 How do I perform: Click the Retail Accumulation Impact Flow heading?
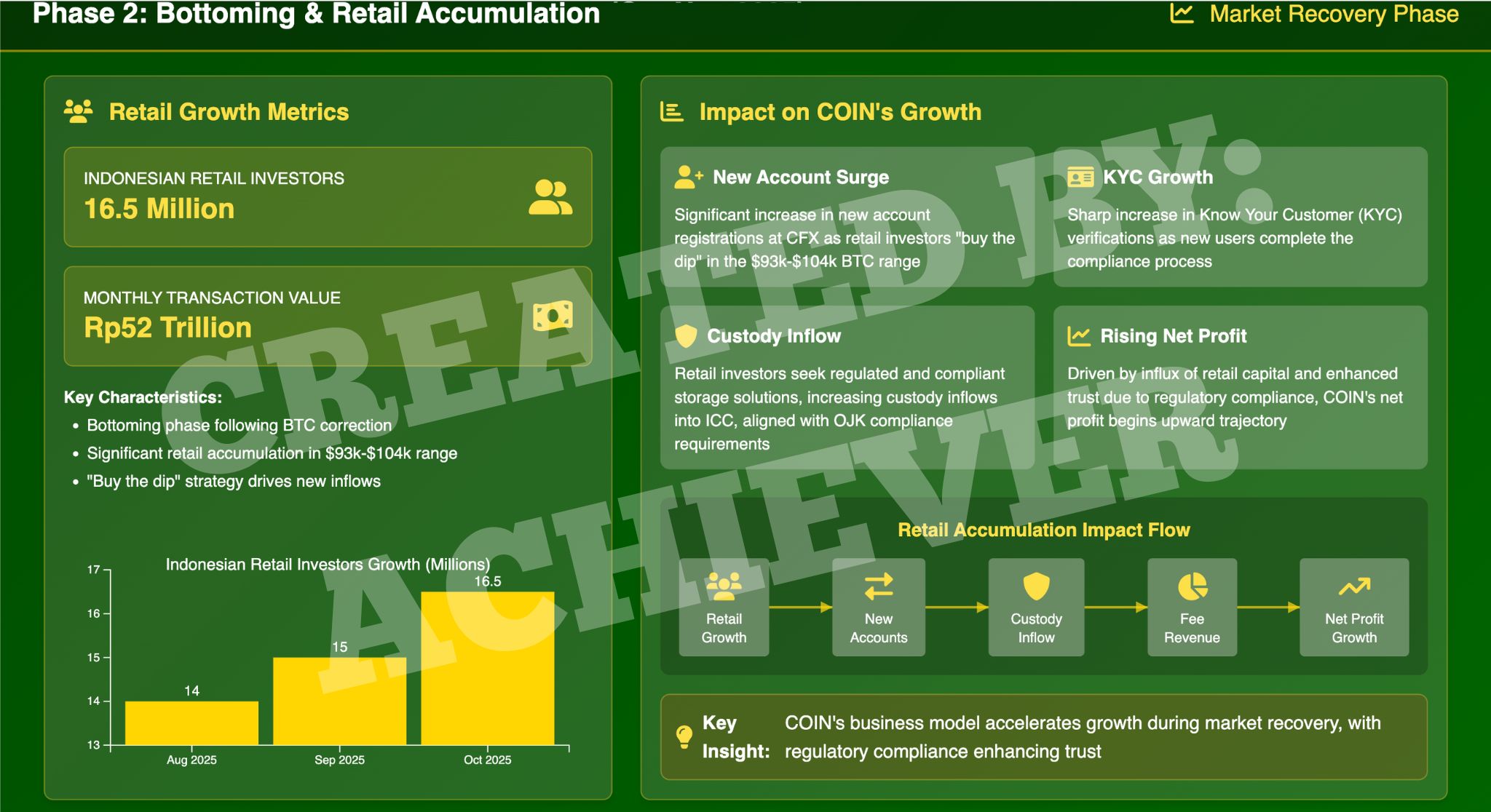[1043, 530]
